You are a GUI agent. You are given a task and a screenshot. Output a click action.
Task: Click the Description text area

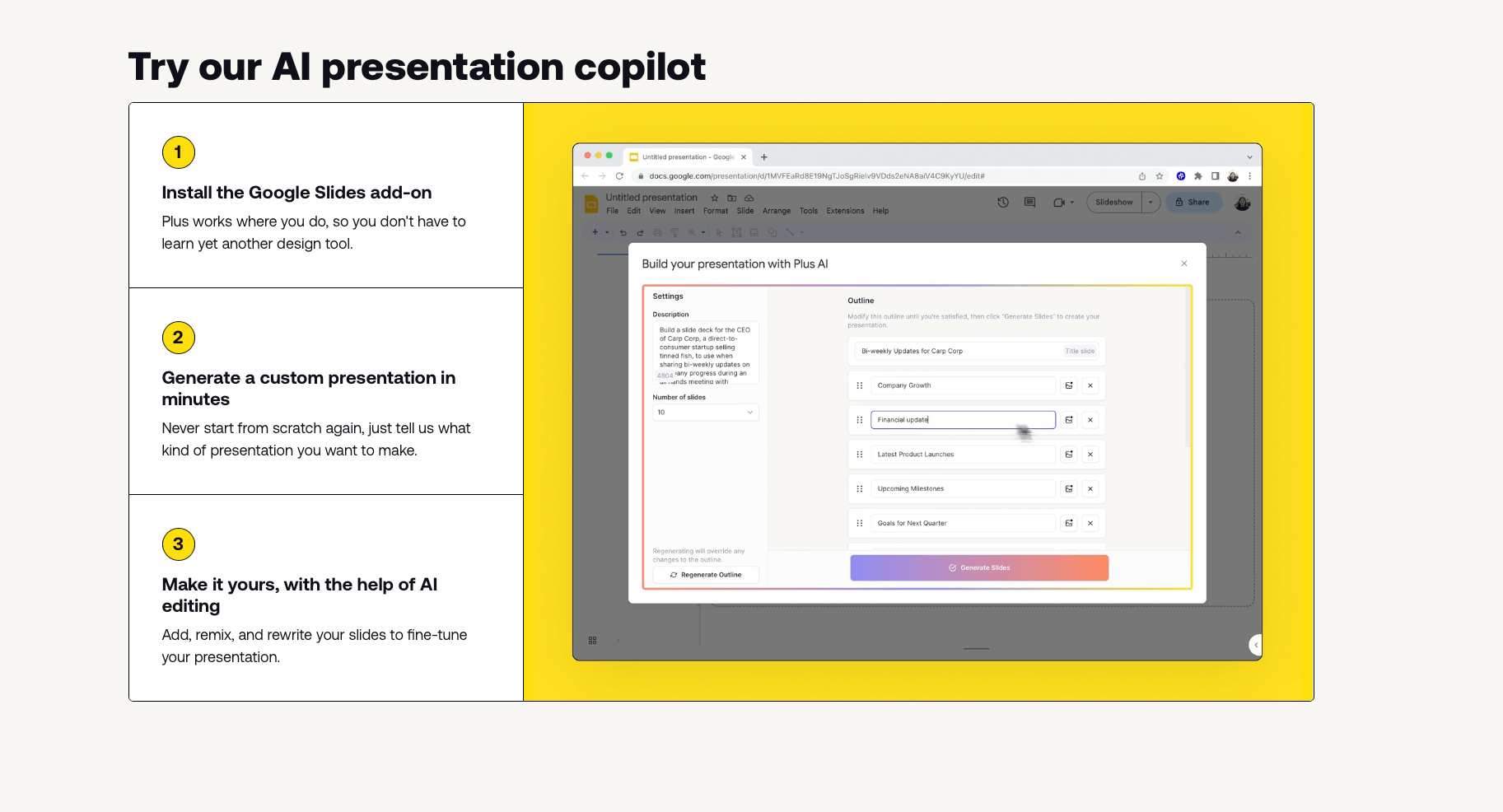pyautogui.click(x=706, y=354)
